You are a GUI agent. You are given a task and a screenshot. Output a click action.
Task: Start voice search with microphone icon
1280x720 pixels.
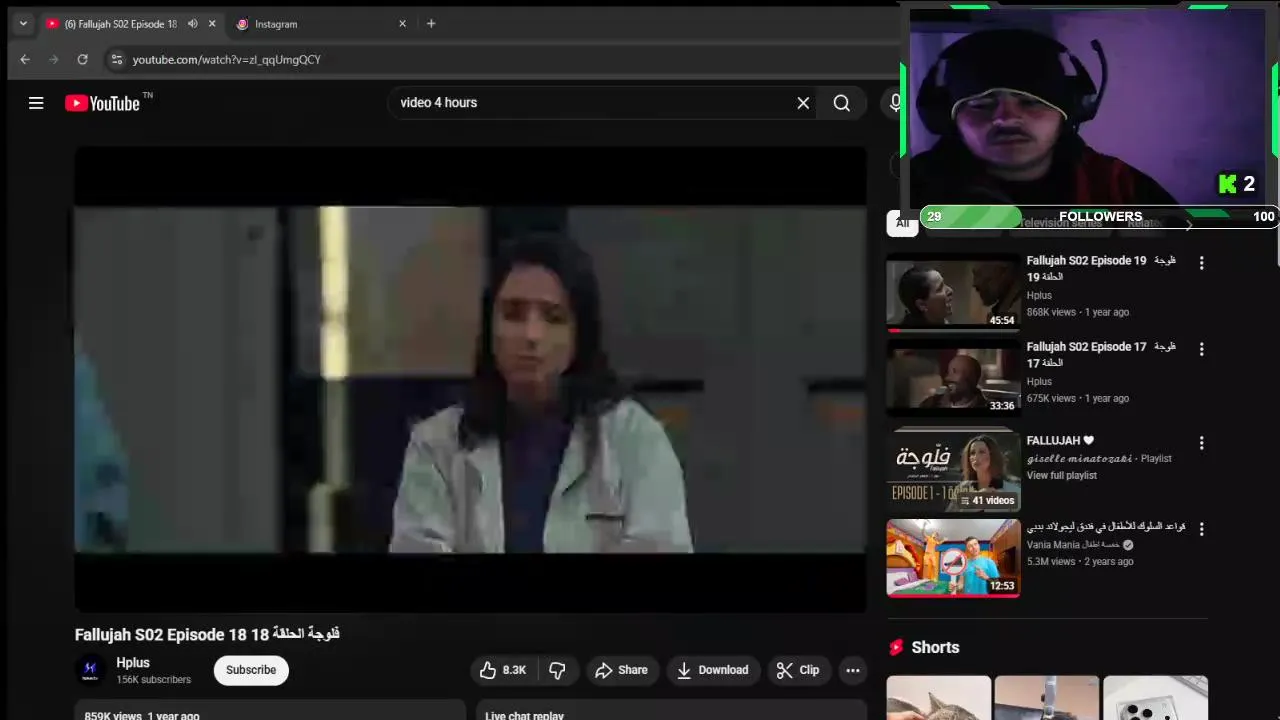tap(895, 103)
